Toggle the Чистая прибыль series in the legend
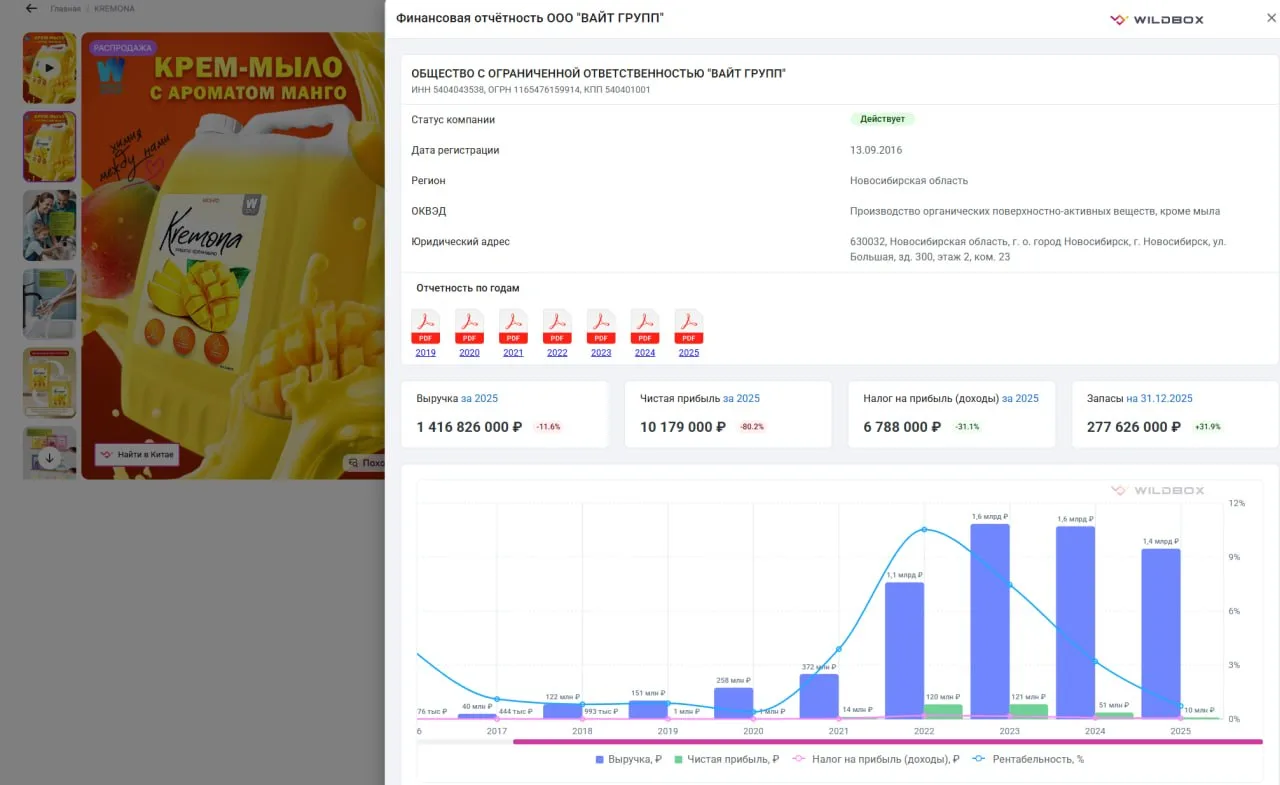This screenshot has height=785, width=1280. [x=727, y=760]
